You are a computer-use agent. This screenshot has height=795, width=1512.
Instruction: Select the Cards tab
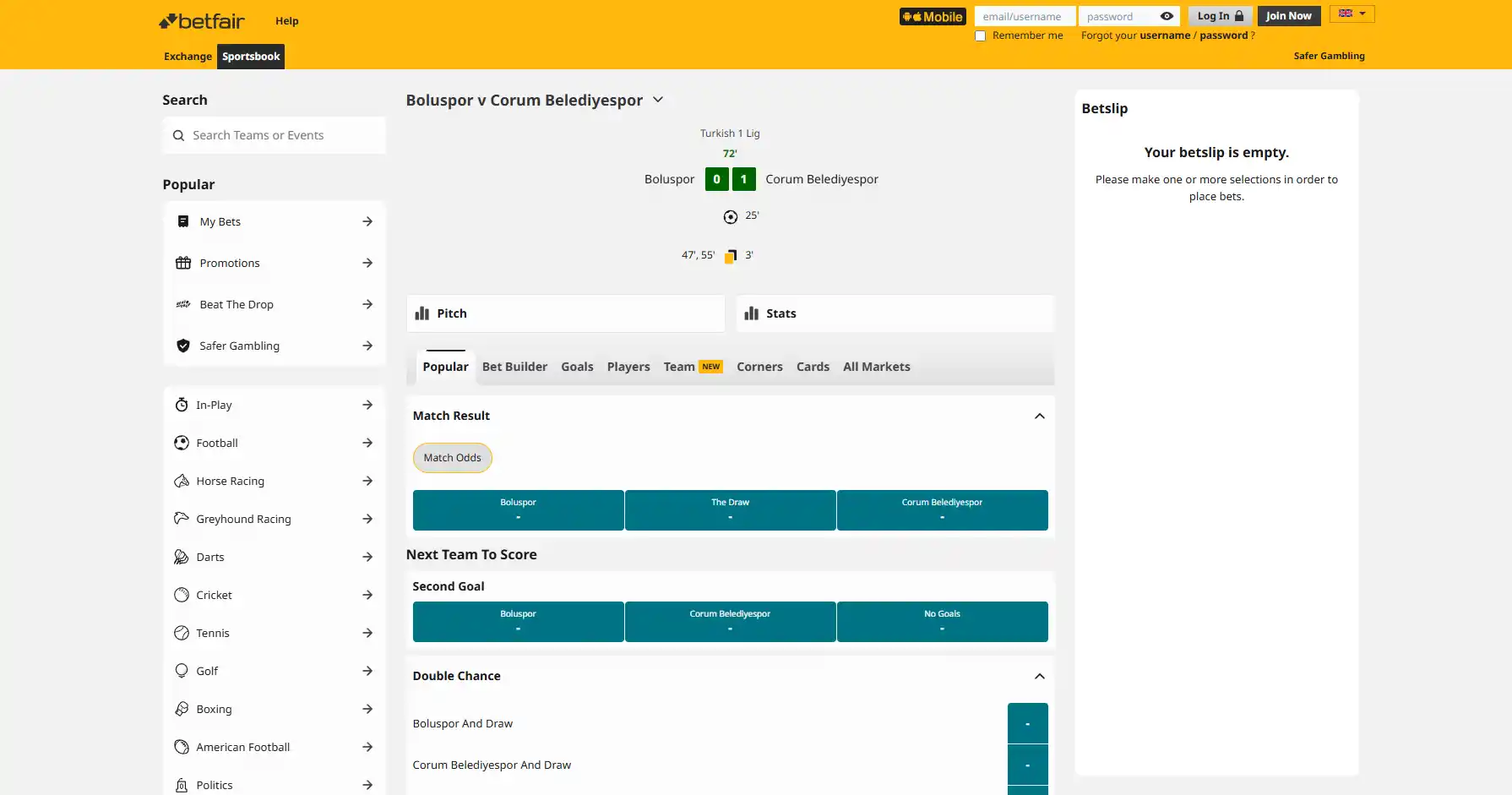pos(813,367)
